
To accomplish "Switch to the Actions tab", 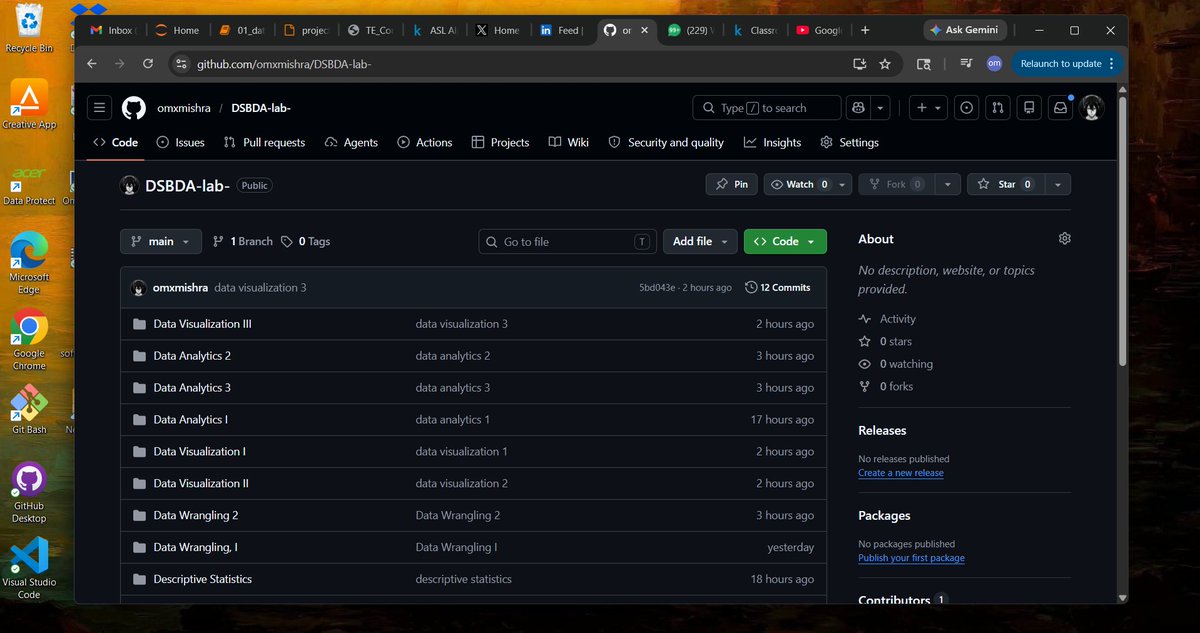I will click(425, 143).
